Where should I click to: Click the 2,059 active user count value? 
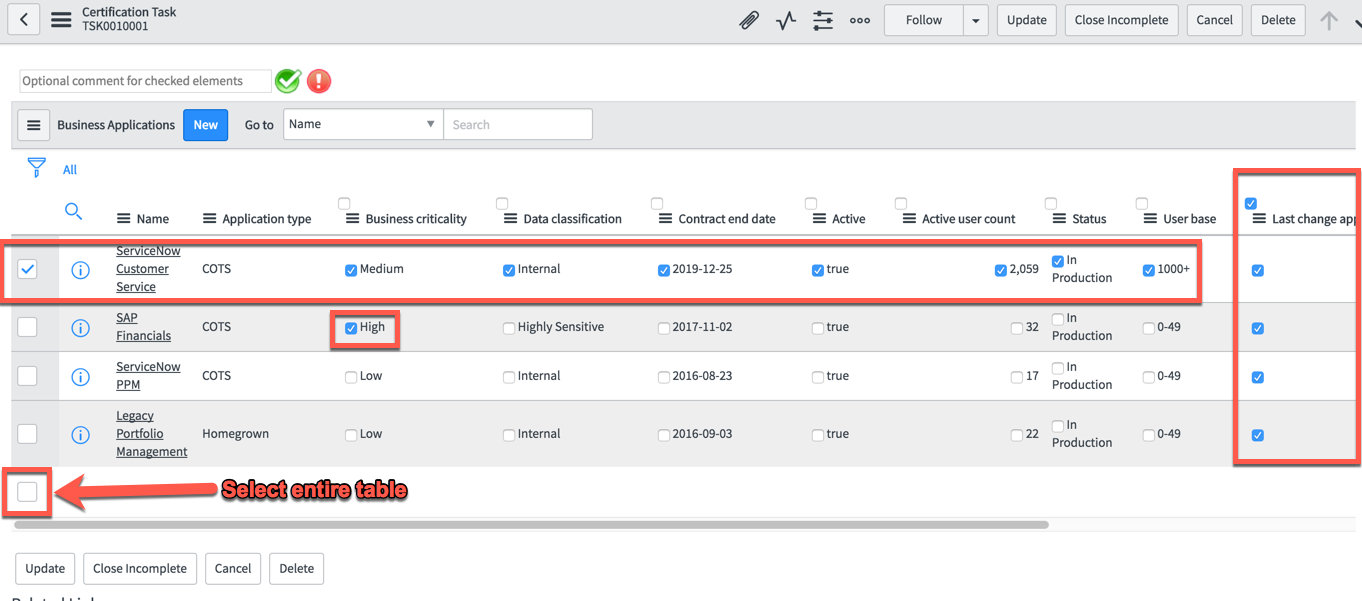click(1024, 269)
